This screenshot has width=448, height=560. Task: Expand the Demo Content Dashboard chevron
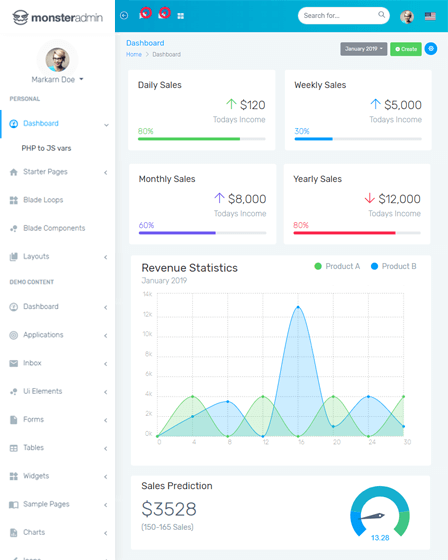[106, 308]
